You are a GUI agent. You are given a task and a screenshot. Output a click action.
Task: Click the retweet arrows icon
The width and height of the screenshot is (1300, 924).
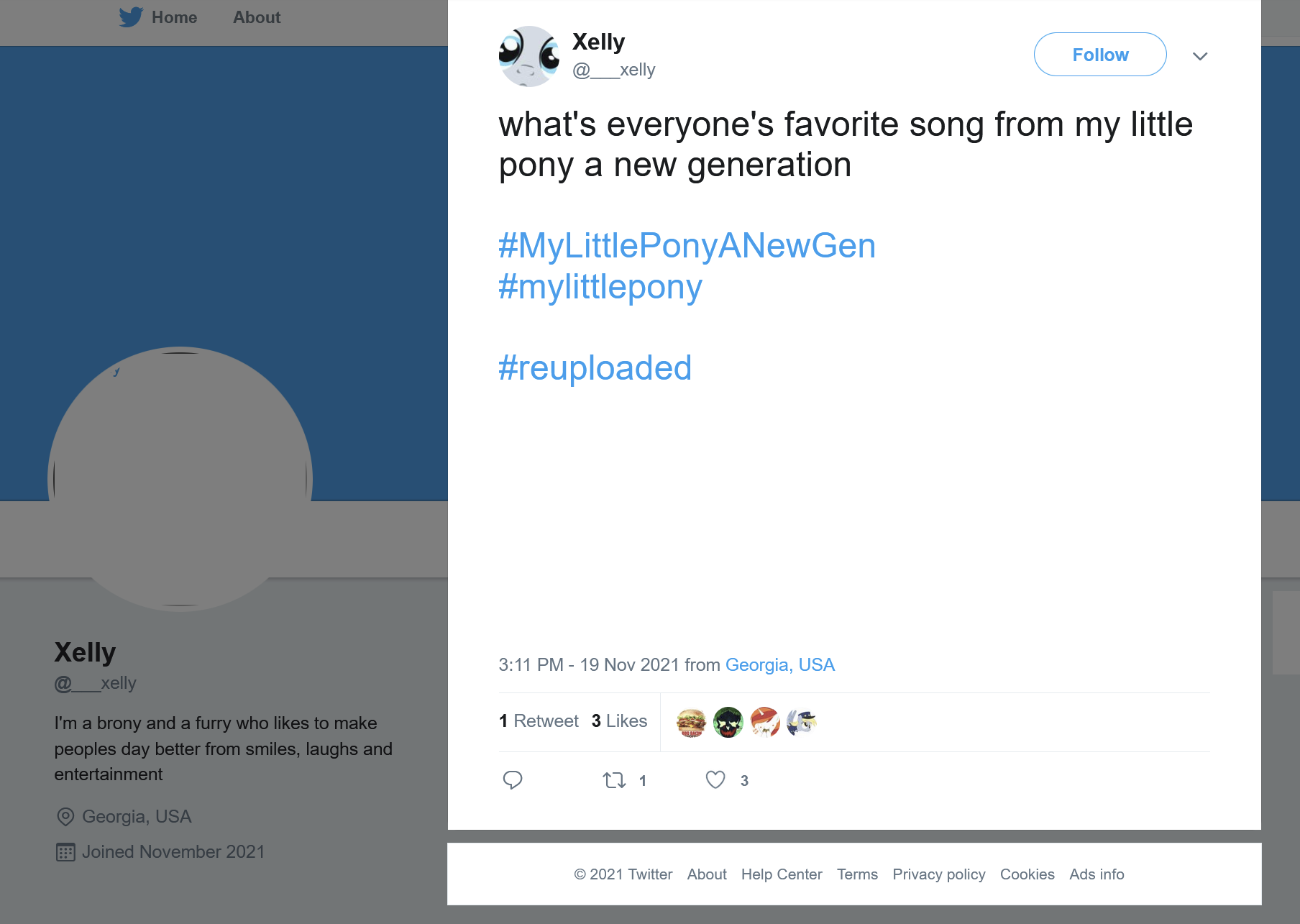pyautogui.click(x=614, y=780)
